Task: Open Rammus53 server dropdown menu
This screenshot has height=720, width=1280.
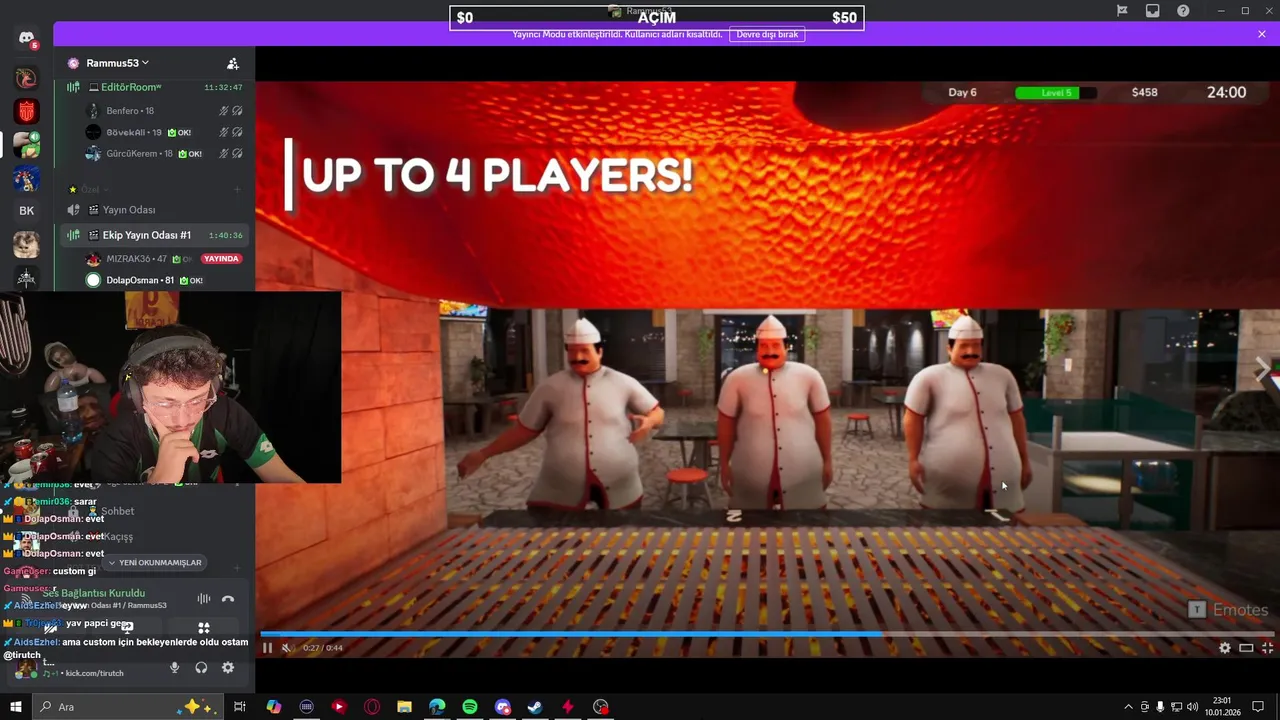Action: click(117, 63)
